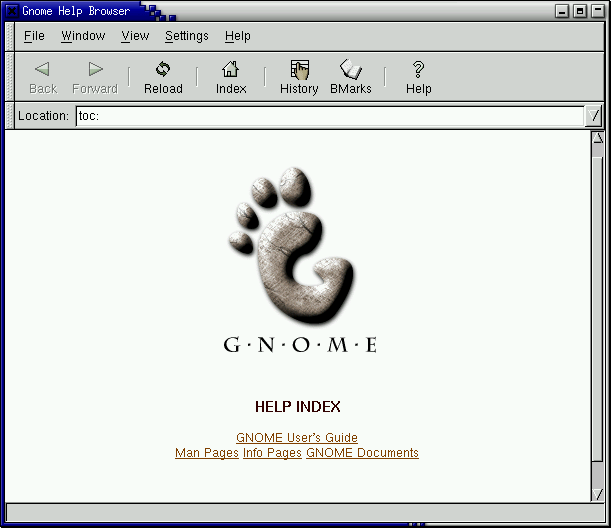Click inside the Location text field

tap(328, 116)
